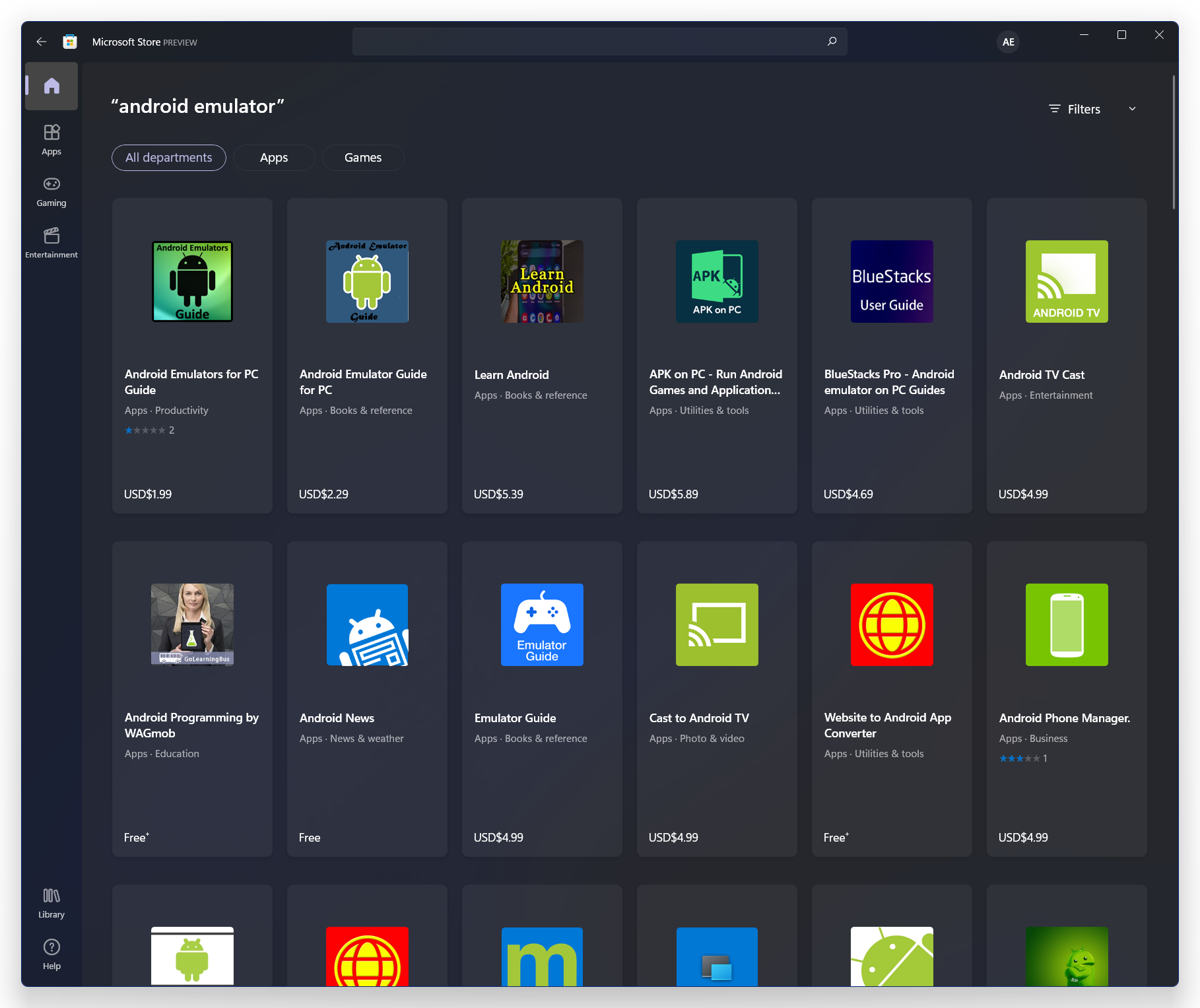Open the BlueStacks User Guide icon
The width and height of the screenshot is (1200, 1008).
click(892, 281)
